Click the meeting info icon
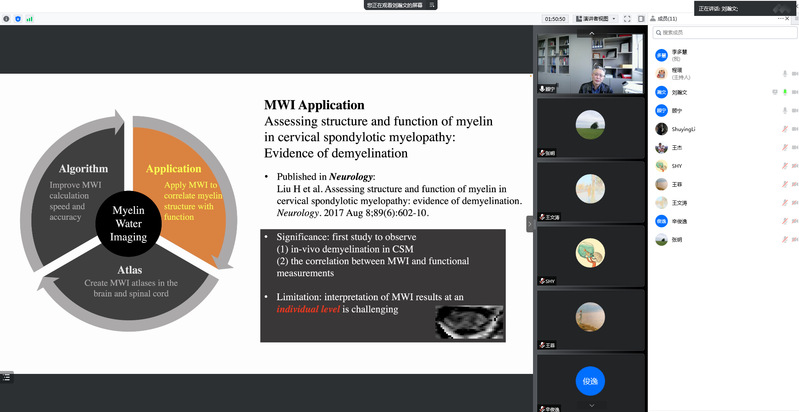The image size is (799, 412). (x=6, y=18)
